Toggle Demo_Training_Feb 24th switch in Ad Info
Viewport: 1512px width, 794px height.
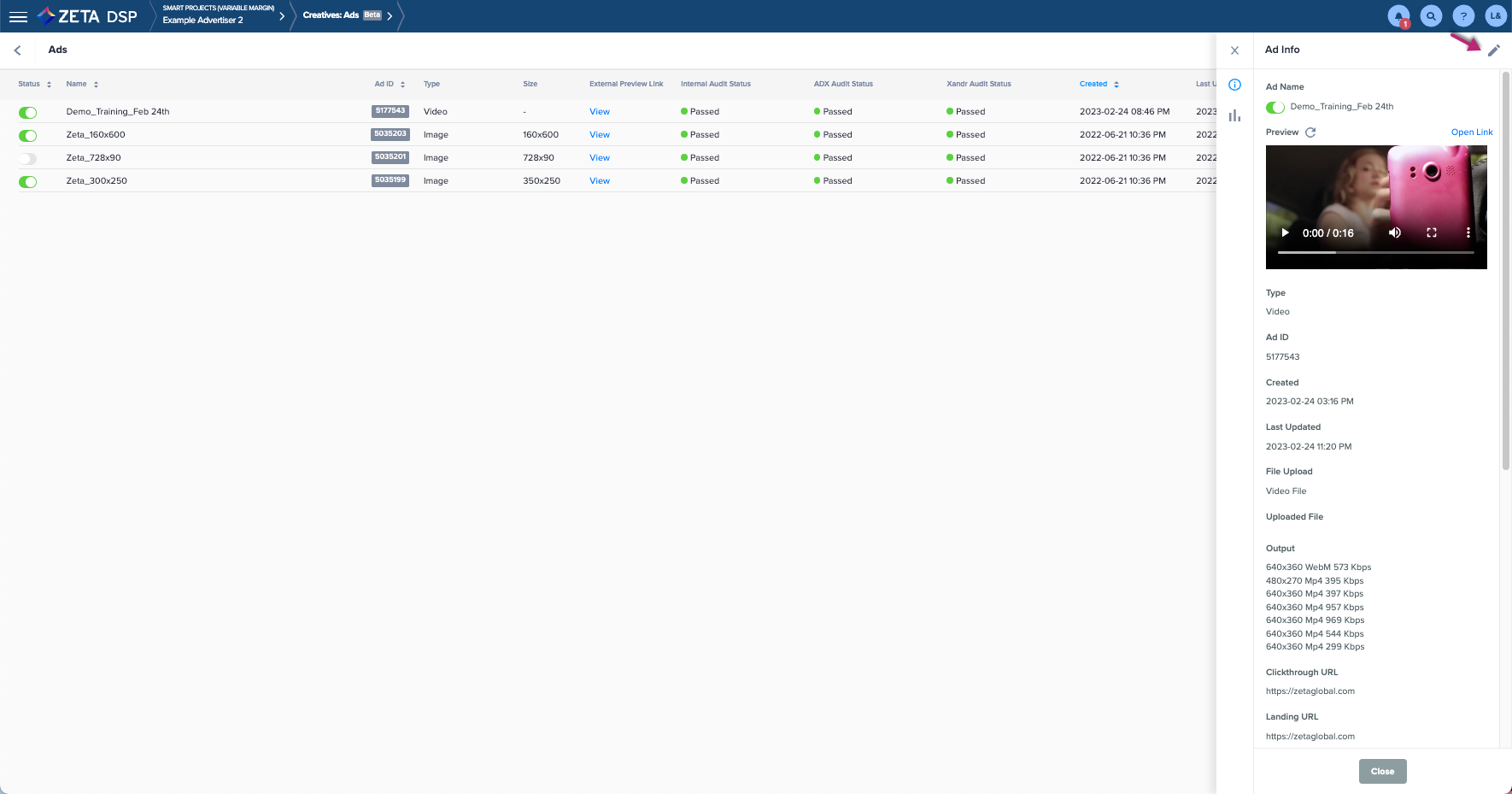pos(1275,107)
